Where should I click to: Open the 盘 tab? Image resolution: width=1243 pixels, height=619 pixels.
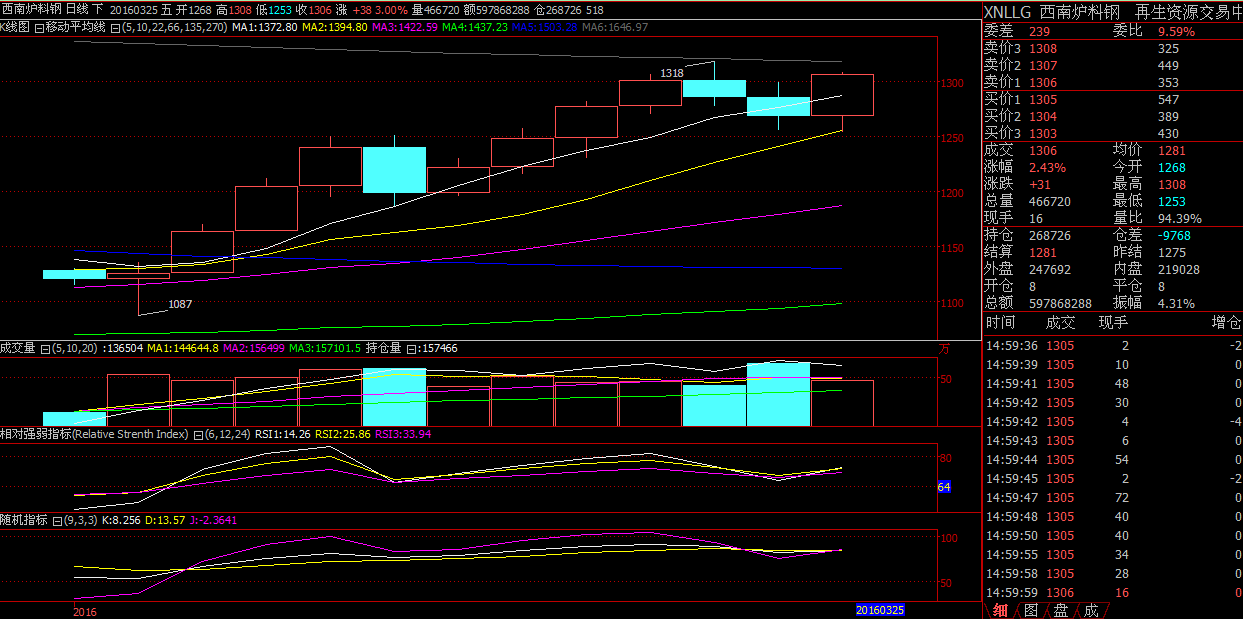pyautogui.click(x=1061, y=610)
